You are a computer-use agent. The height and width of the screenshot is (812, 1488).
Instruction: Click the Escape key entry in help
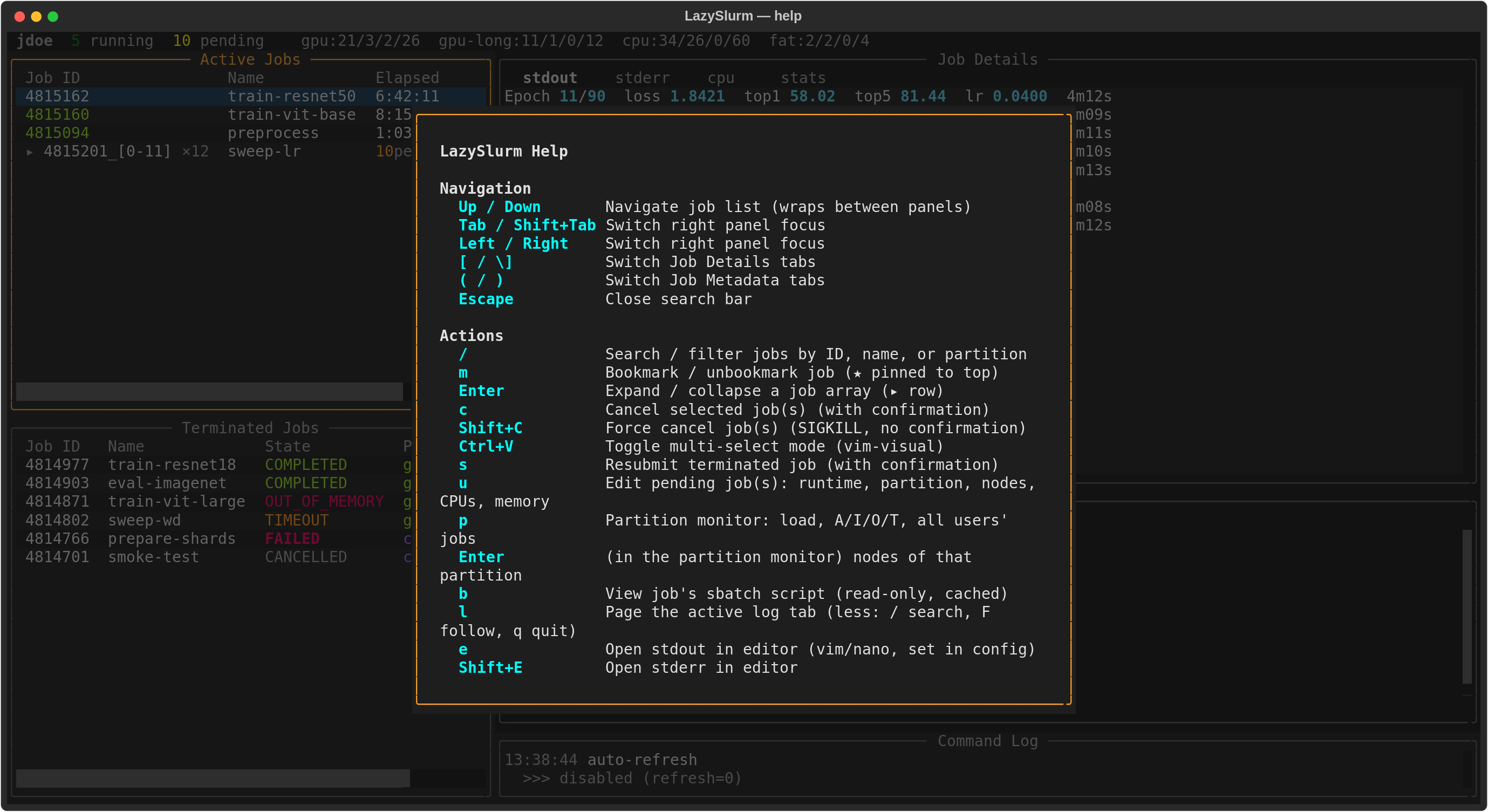pyautogui.click(x=486, y=299)
